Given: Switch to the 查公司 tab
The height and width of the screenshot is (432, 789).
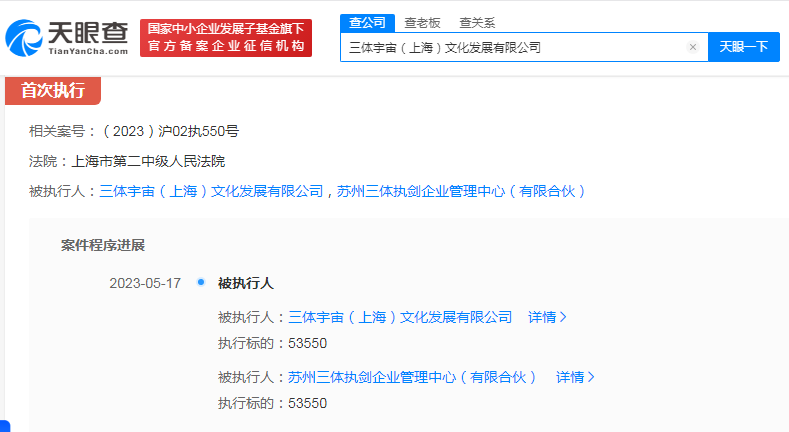Looking at the screenshot, I should pos(367,22).
